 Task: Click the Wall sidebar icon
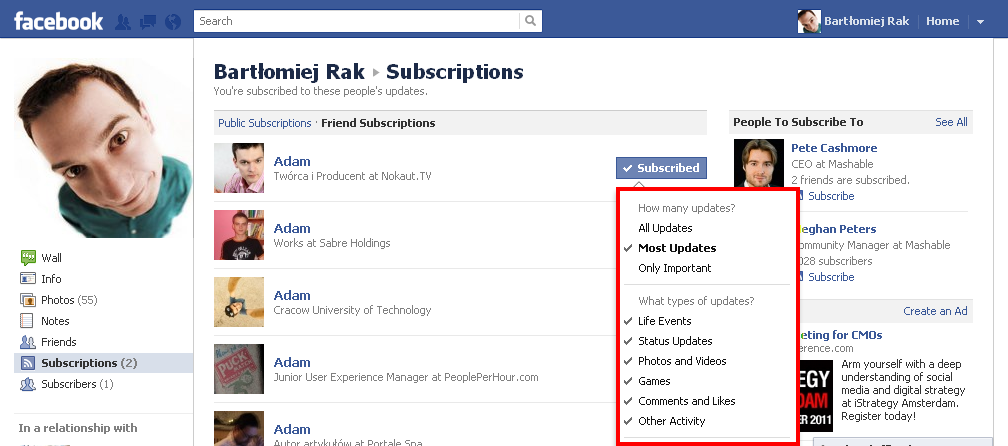(28, 258)
